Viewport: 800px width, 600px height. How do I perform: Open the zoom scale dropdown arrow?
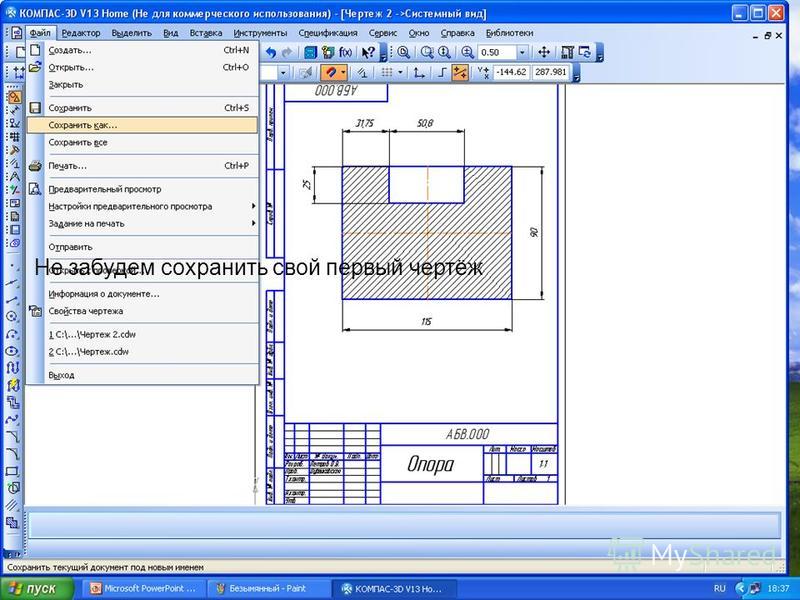521,52
